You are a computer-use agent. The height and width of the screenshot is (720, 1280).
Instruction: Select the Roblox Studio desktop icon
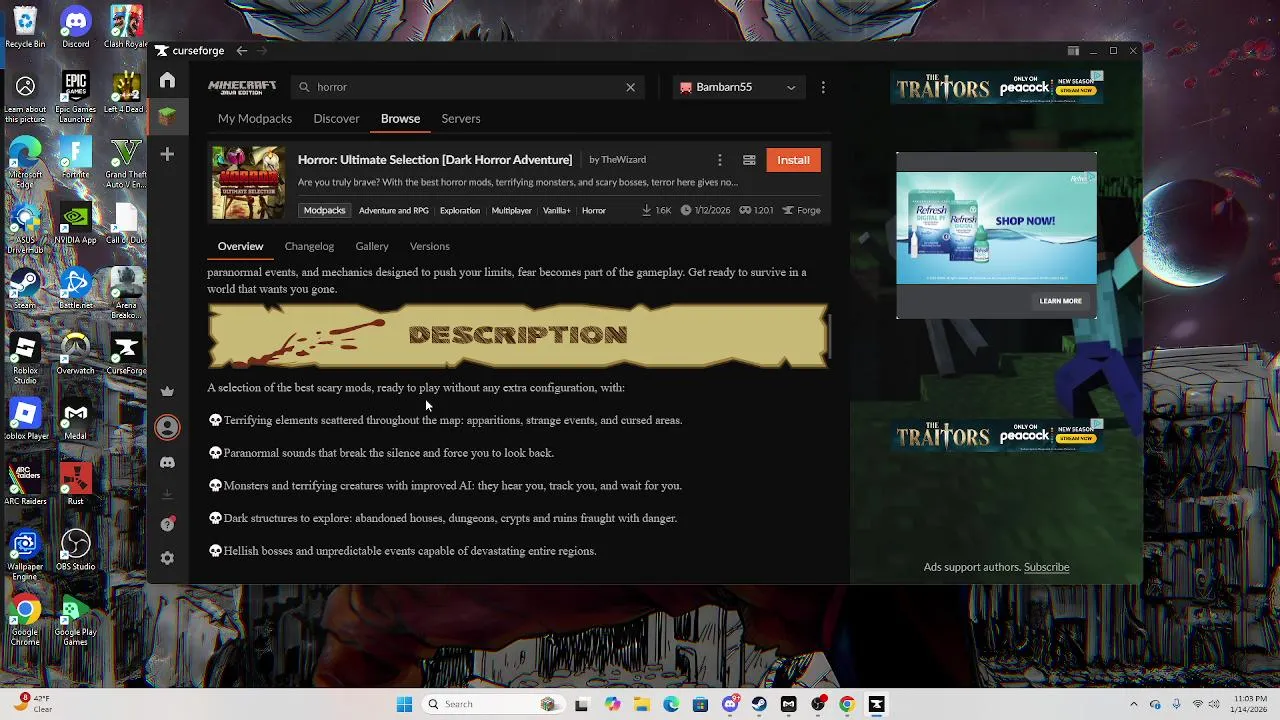click(x=25, y=358)
